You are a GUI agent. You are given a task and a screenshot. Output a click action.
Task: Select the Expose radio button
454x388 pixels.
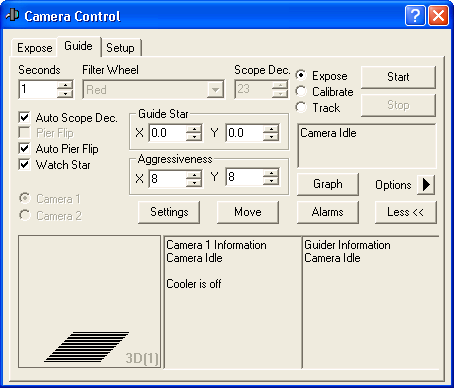[301, 75]
